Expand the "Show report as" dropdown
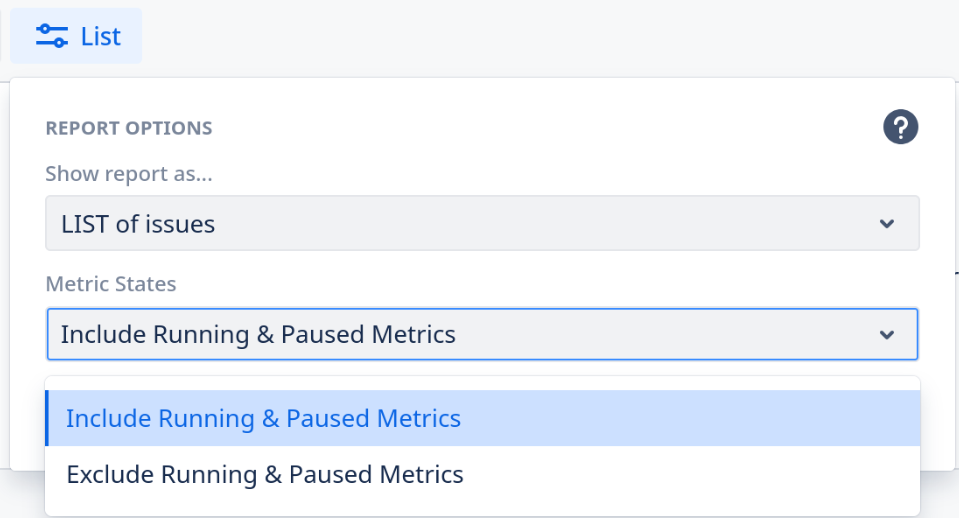The image size is (959, 518). [482, 223]
